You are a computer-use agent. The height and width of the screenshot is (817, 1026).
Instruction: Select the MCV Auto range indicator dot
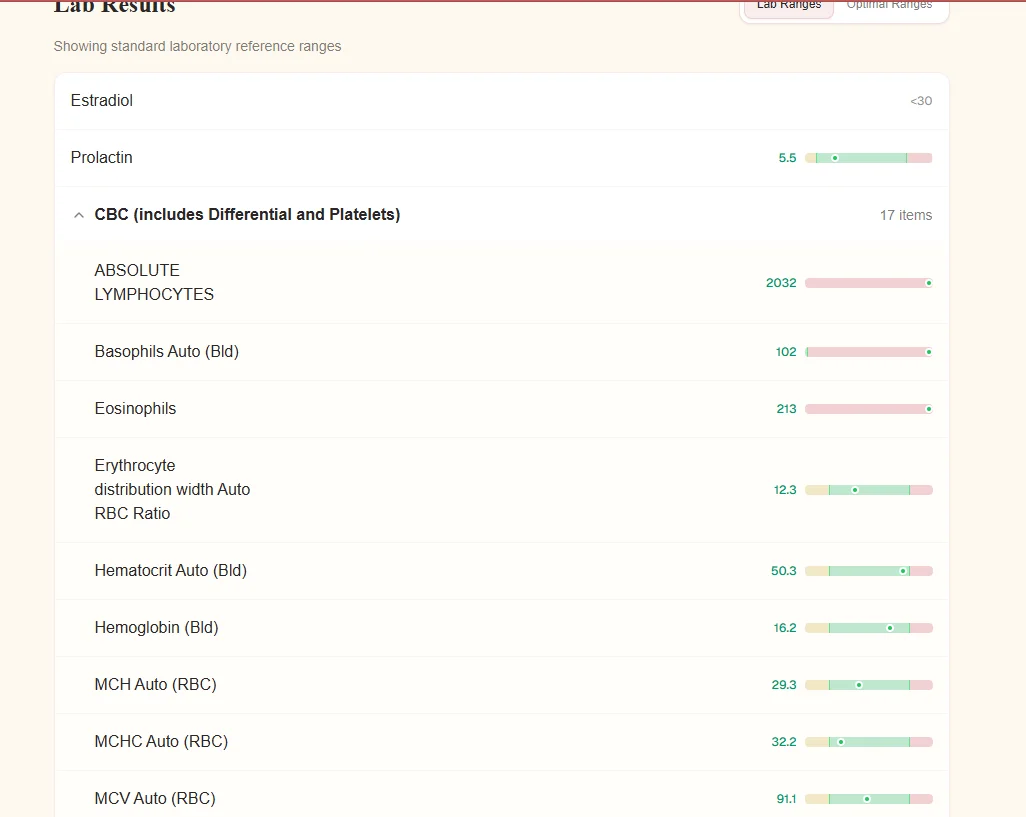[867, 799]
